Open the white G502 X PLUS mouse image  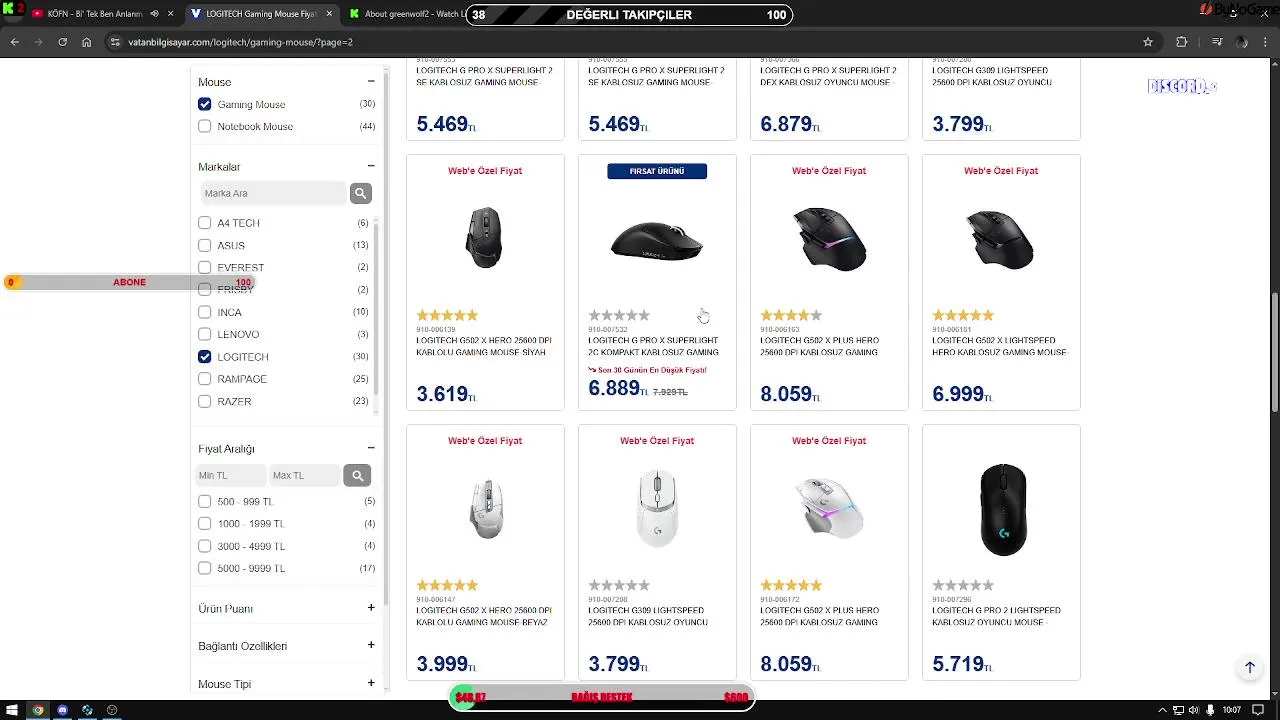point(829,508)
